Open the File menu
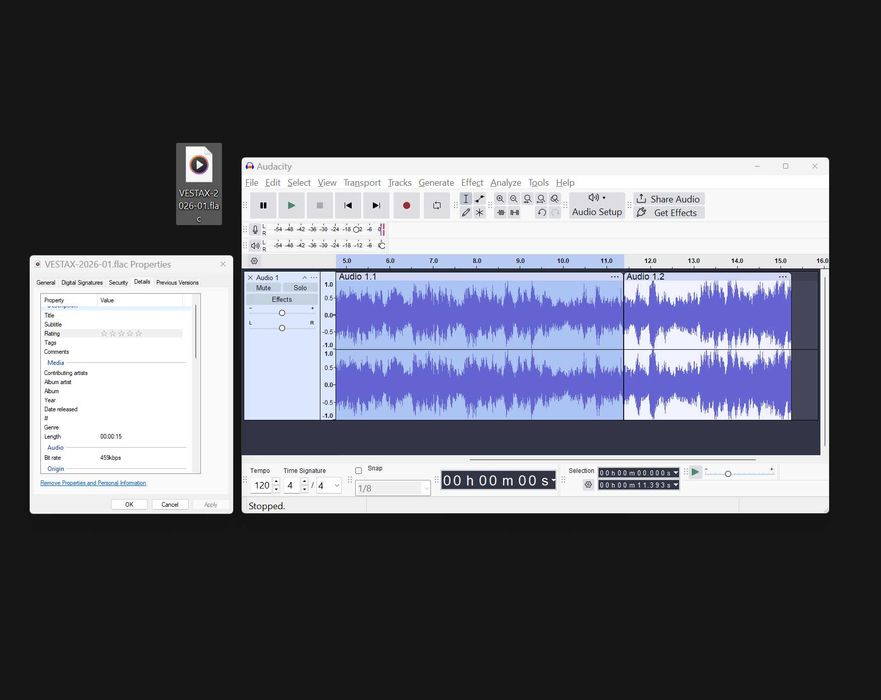Viewport: 881px width, 700px height. coord(252,183)
